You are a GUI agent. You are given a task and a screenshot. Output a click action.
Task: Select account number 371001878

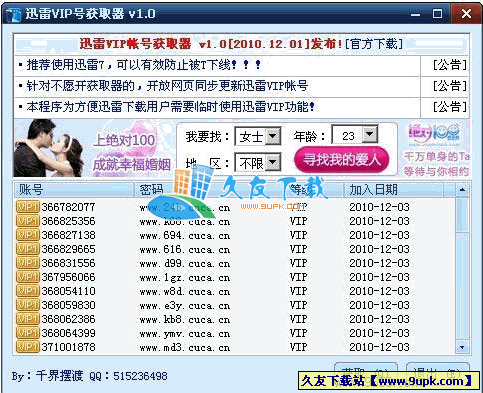coord(68,347)
